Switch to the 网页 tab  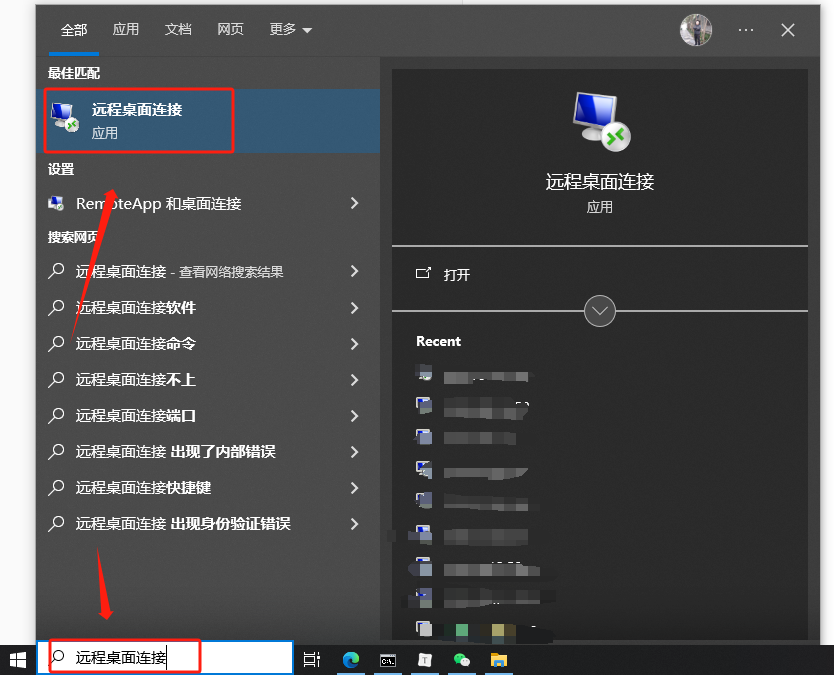click(230, 29)
